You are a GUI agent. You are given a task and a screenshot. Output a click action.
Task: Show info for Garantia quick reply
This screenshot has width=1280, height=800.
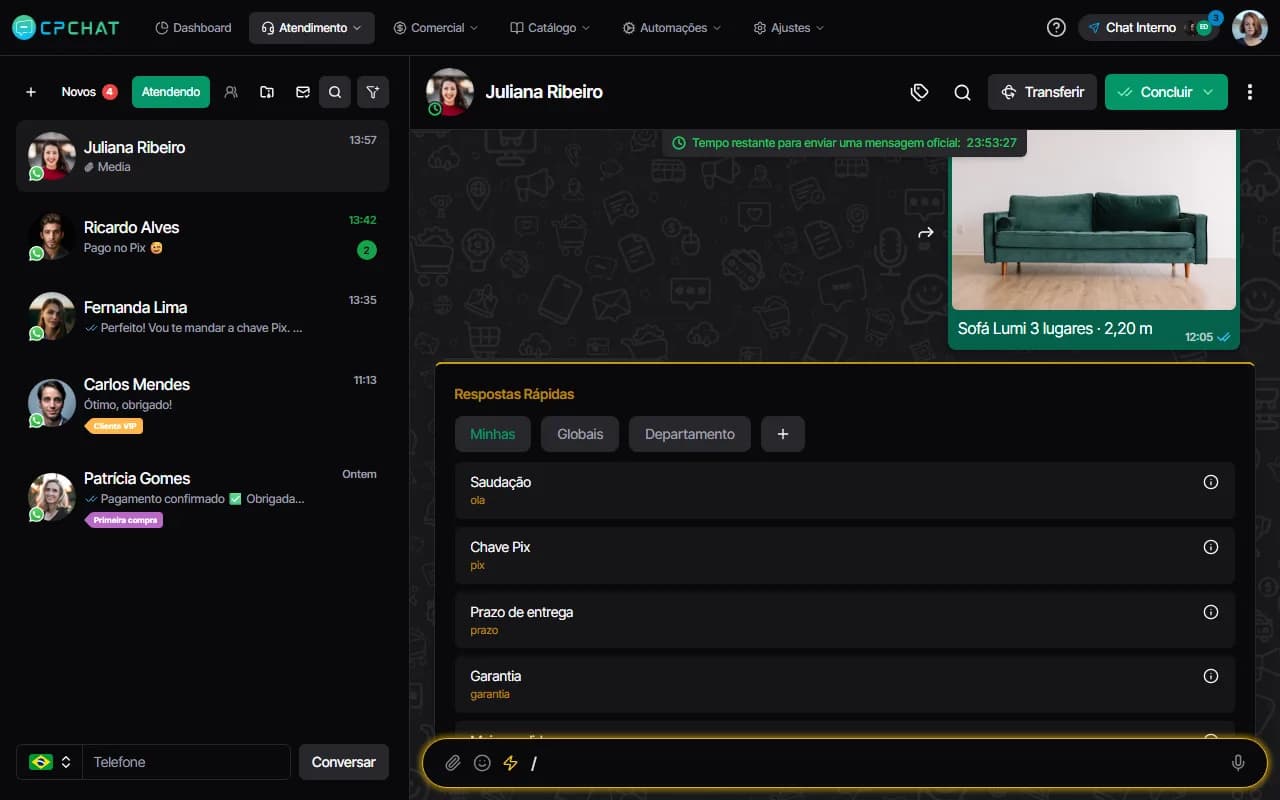click(1211, 676)
